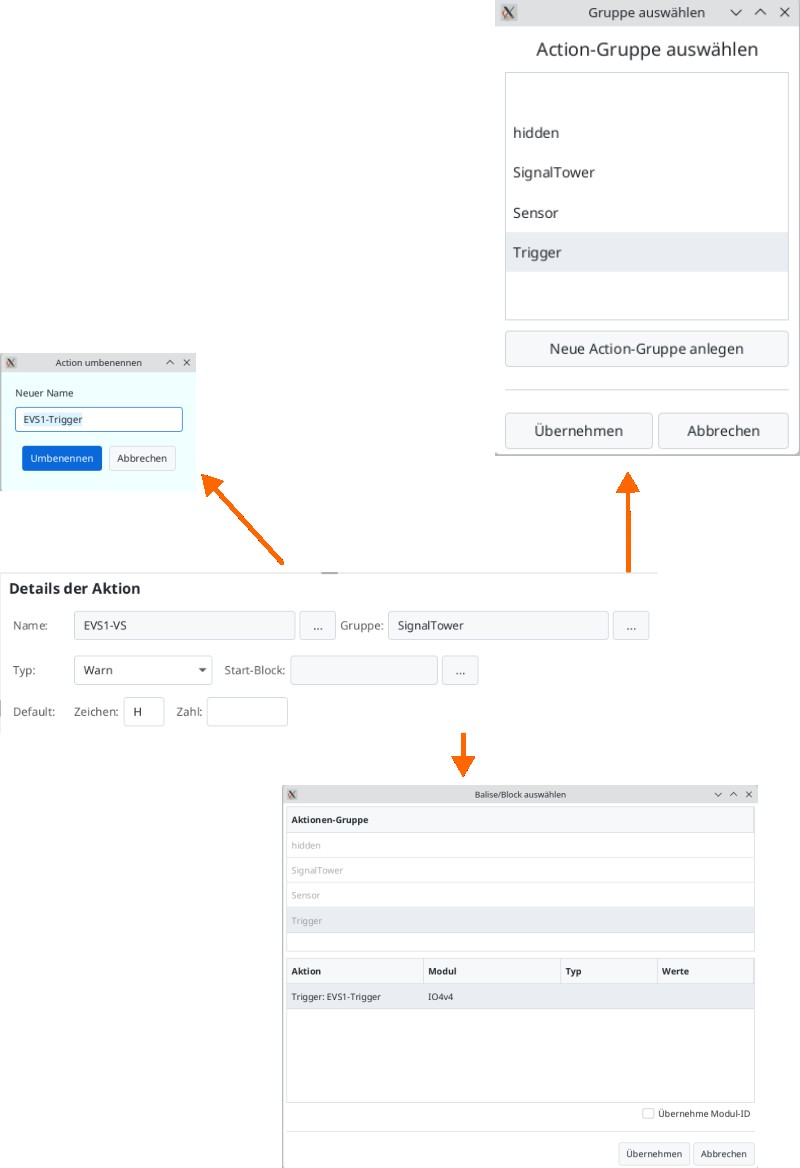This screenshot has width=800, height=1168.
Task: Click Übernehmen in Gruppe auswählen window
Action: (579, 431)
